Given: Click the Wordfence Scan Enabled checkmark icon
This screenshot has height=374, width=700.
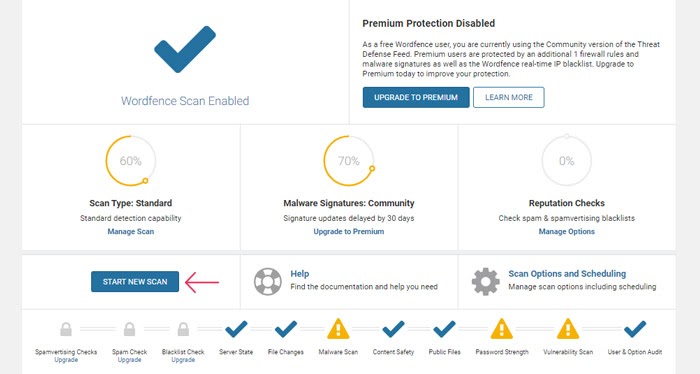Looking at the screenshot, I should 185,49.
